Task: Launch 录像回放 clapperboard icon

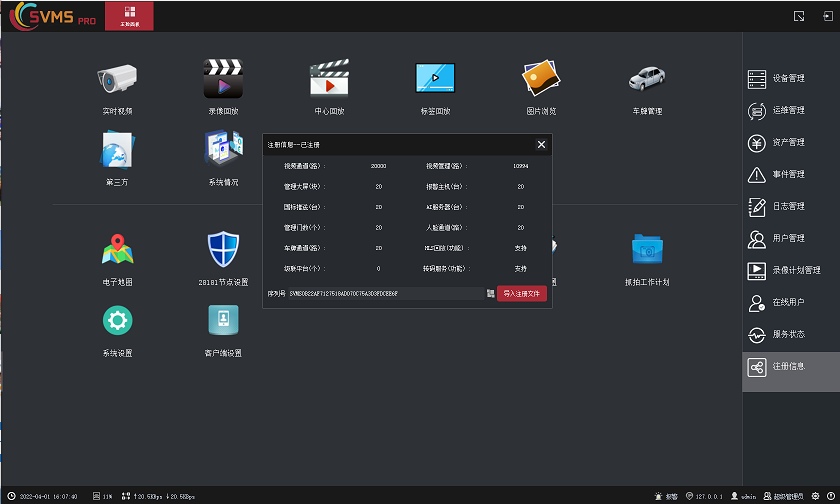Action: [x=223, y=80]
